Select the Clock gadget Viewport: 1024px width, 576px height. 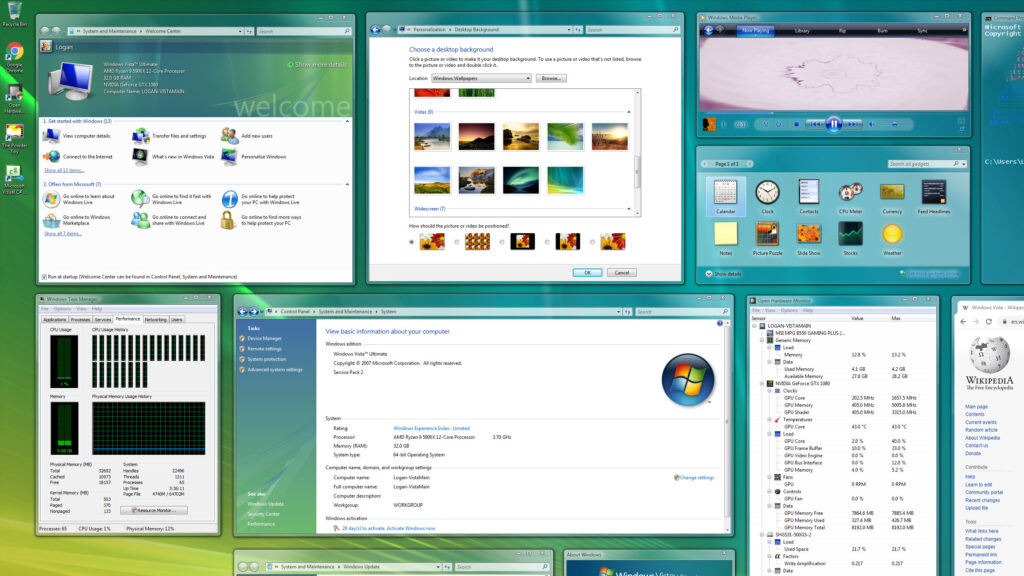tap(767, 197)
